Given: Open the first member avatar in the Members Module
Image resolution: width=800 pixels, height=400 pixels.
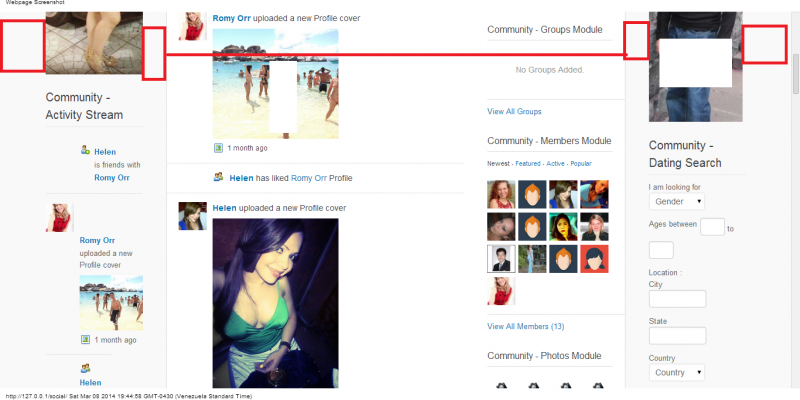Looking at the screenshot, I should [x=500, y=194].
